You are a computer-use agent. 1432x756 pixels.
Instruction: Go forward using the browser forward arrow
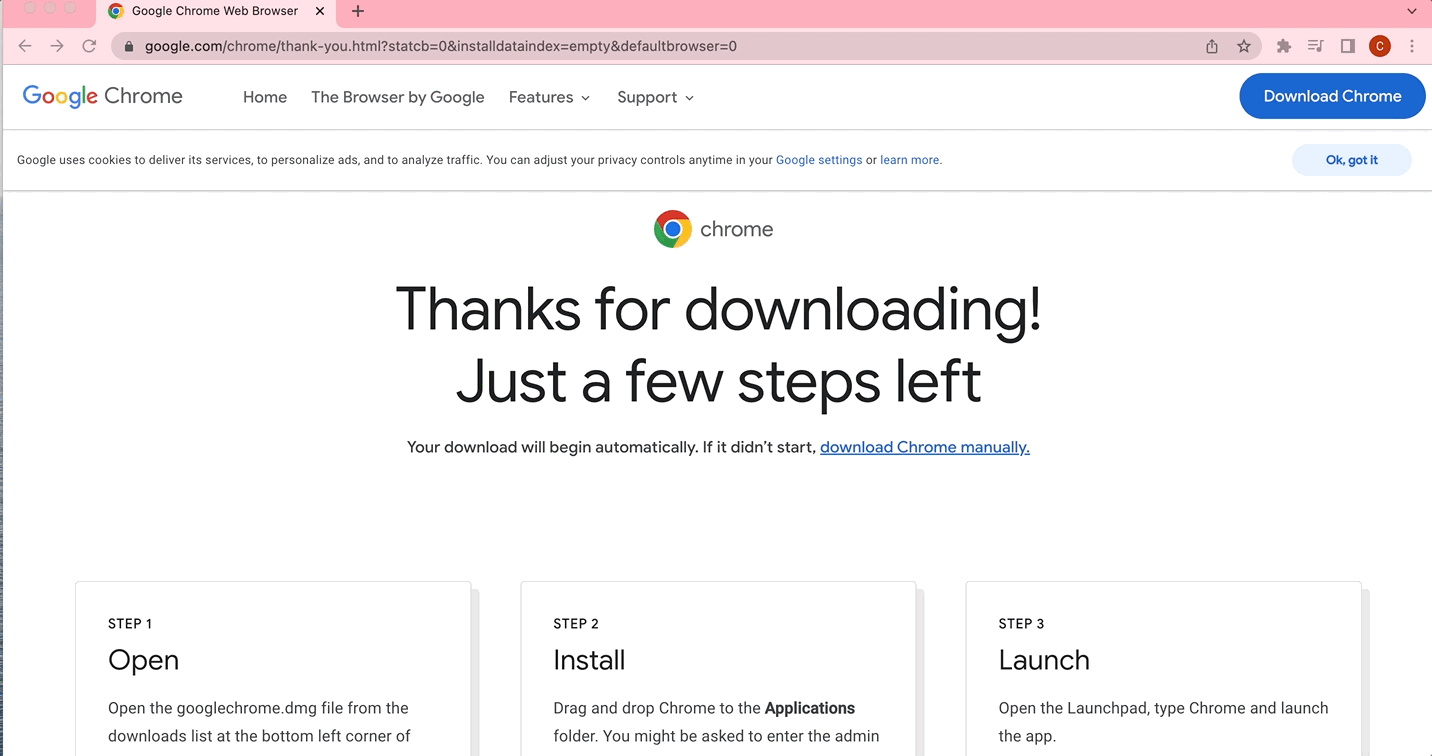(57, 46)
